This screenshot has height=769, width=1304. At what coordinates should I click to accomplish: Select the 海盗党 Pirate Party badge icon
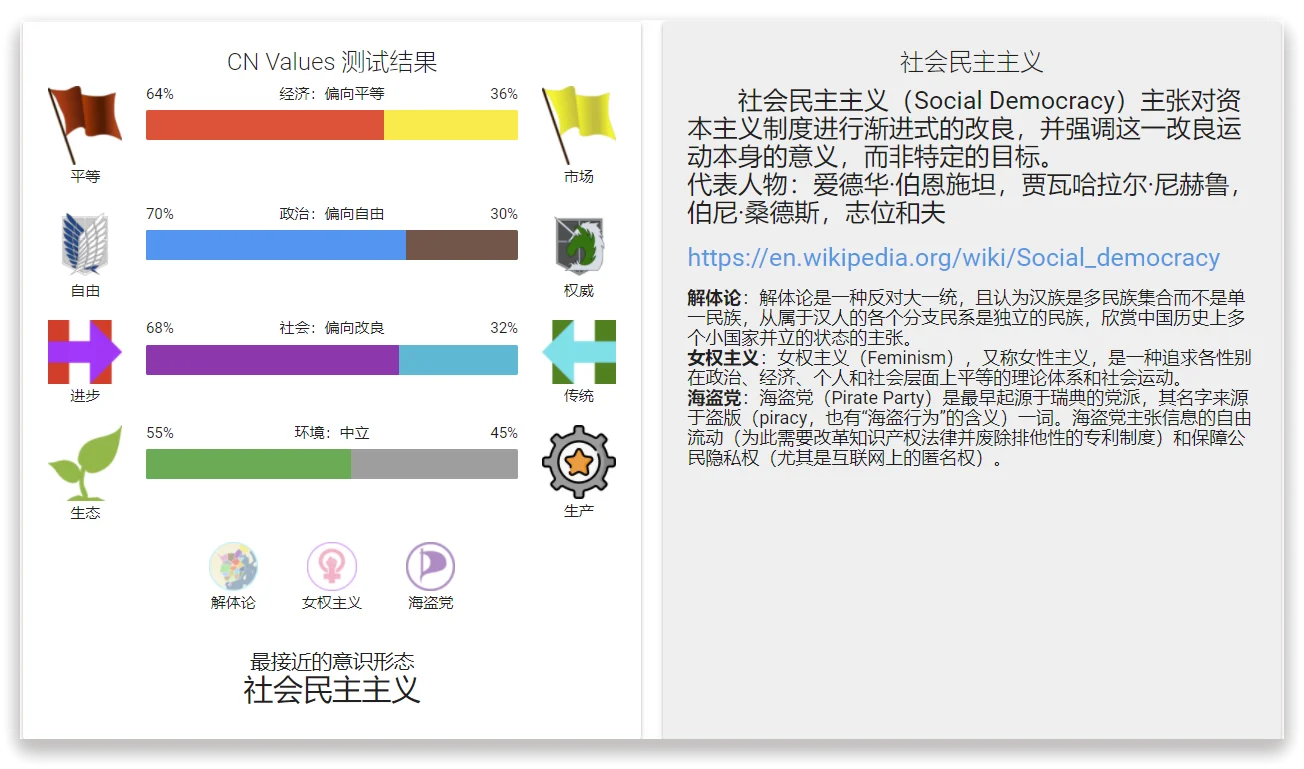tap(430, 567)
